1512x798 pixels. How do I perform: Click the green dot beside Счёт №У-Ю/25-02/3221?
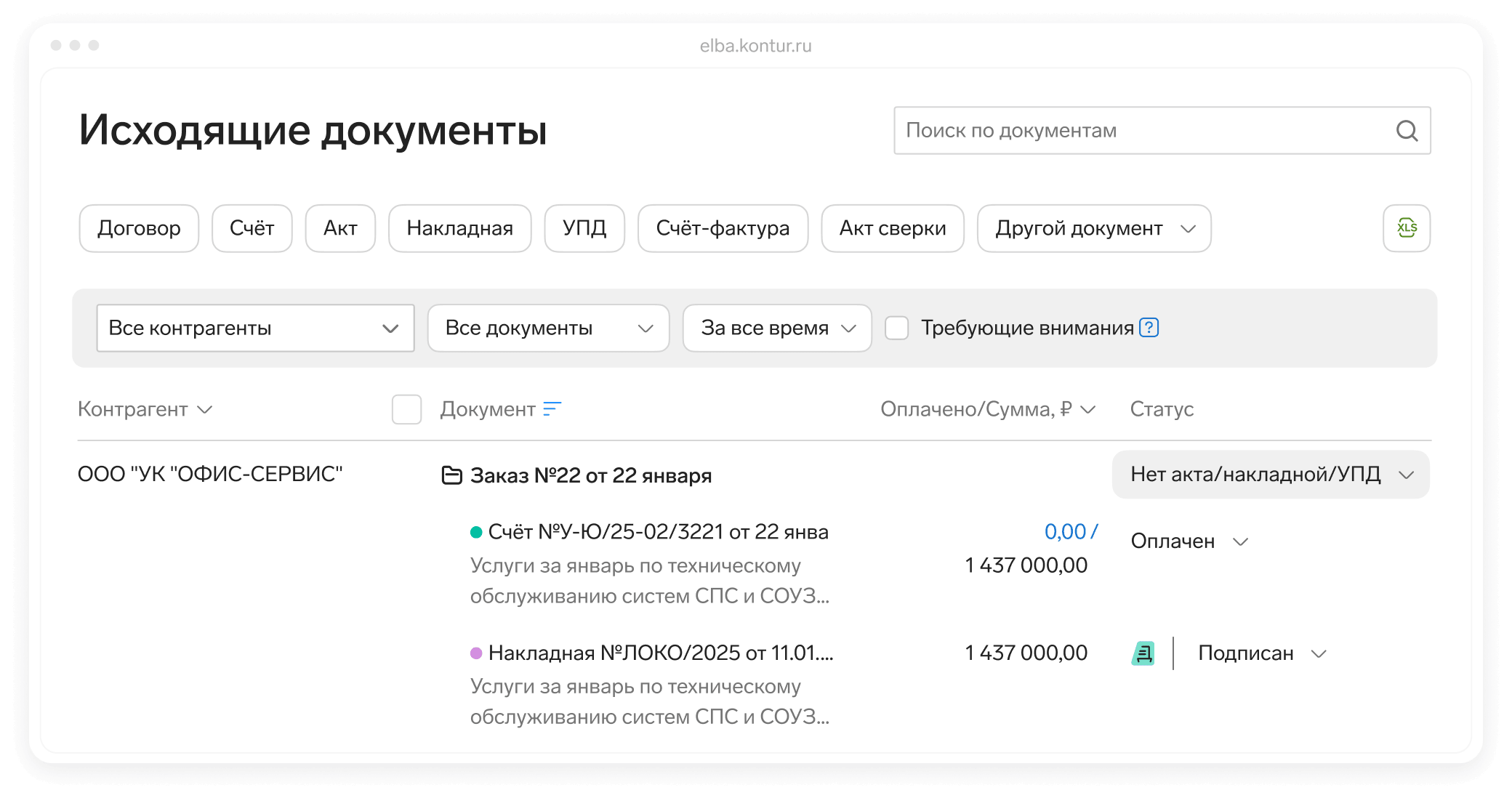[x=476, y=532]
